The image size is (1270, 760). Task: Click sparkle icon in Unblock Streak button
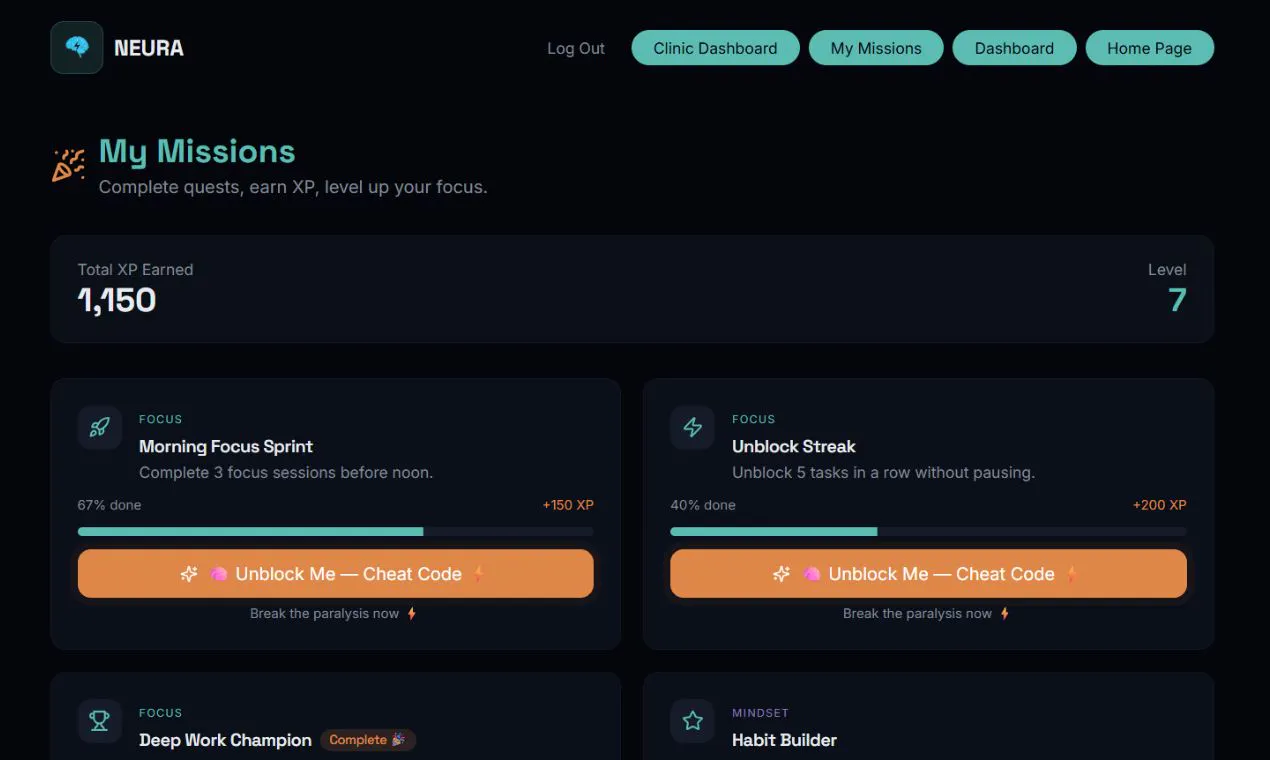coord(782,574)
